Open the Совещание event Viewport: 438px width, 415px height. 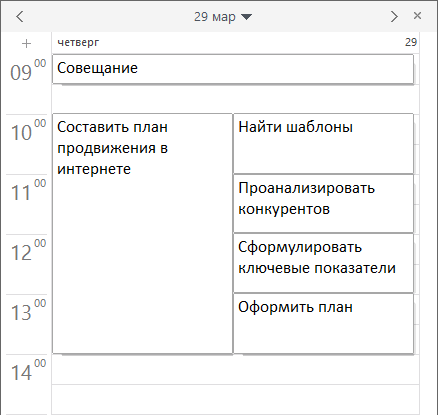[x=233, y=69]
